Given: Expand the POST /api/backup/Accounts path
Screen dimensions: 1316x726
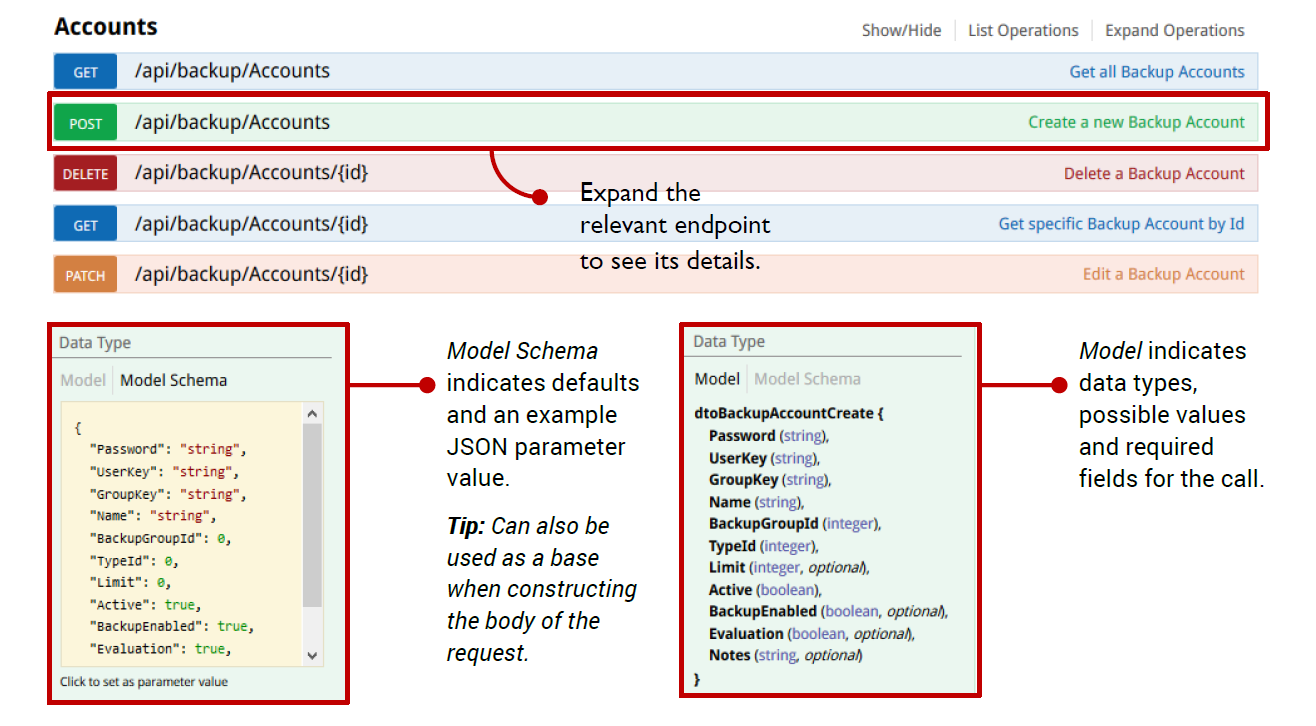Looking at the screenshot, I should tap(232, 122).
